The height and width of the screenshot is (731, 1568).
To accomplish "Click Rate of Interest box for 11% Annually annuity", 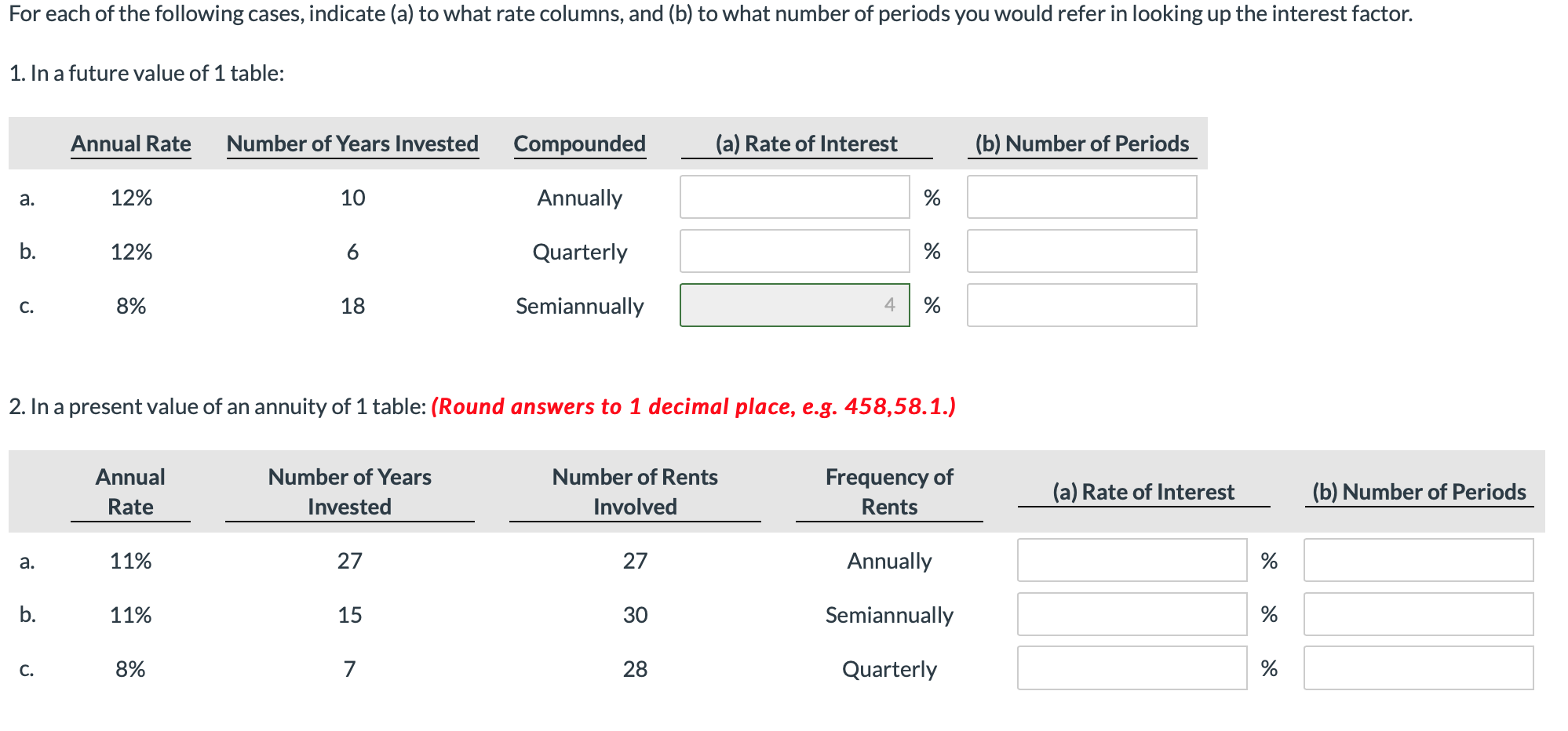I will coord(1132,560).
